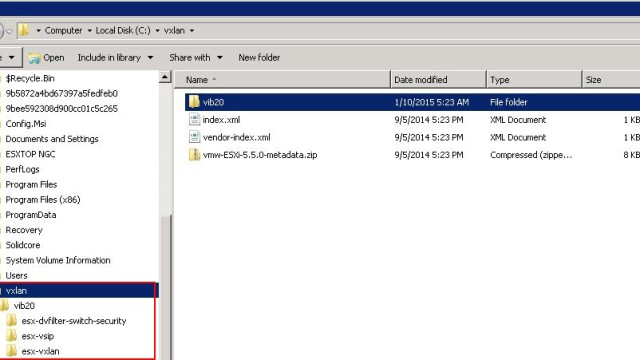Screen dimensions: 640x360
Task: Click the zip archive icon for vmw-ESXi-5.5.0-metadata.zip
Action: coord(194,155)
